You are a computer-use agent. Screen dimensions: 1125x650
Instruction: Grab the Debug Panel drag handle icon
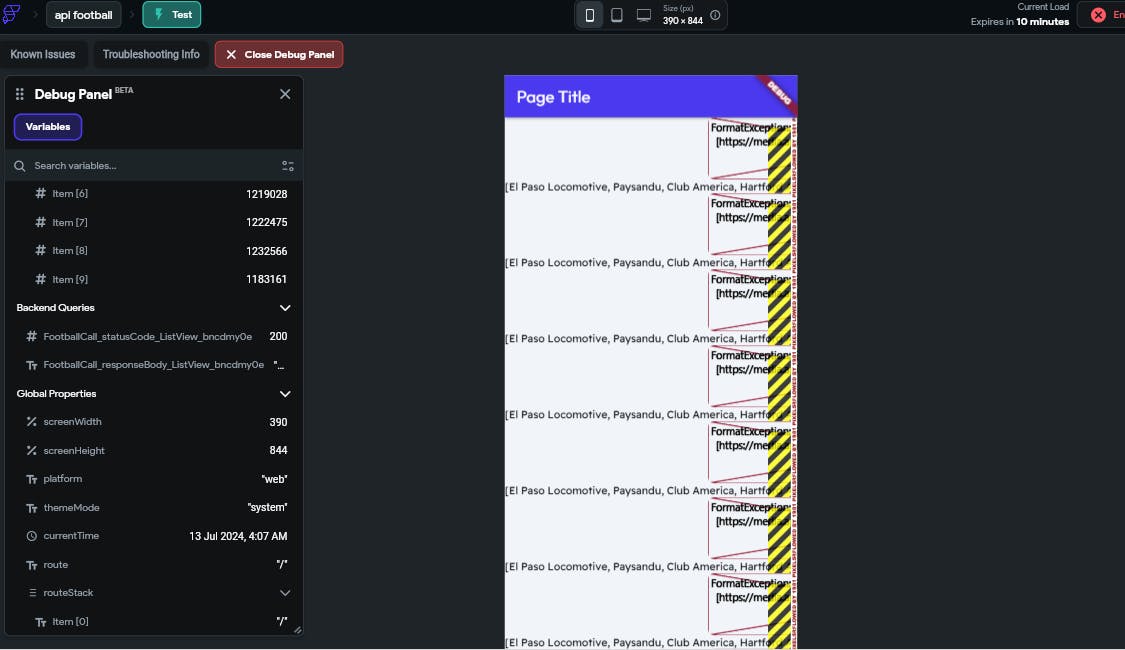coord(20,94)
